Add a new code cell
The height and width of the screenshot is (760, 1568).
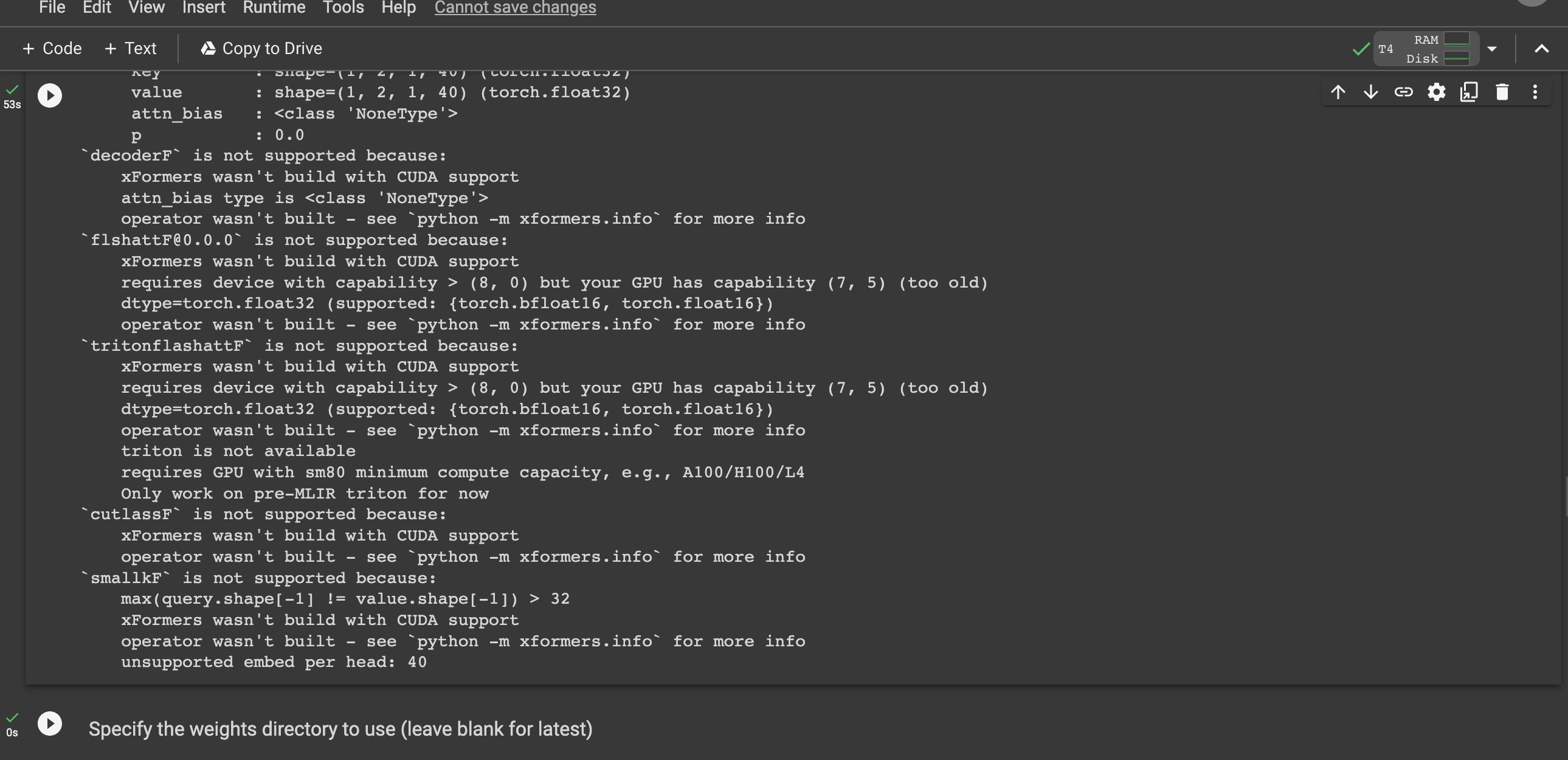click(x=52, y=48)
